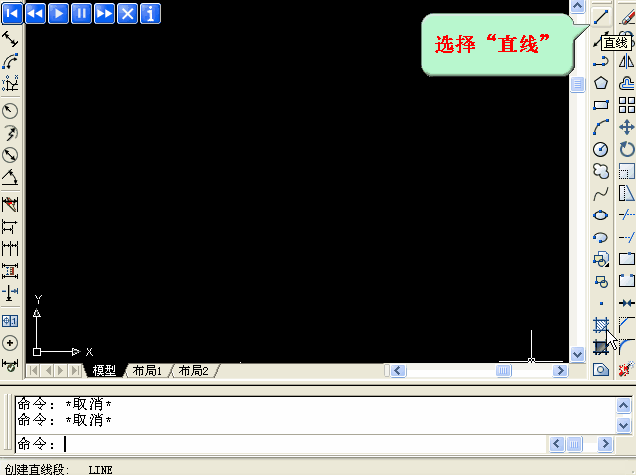This screenshot has width=636, height=475.
Task: Select the Center Mark tool
Action: point(10,343)
